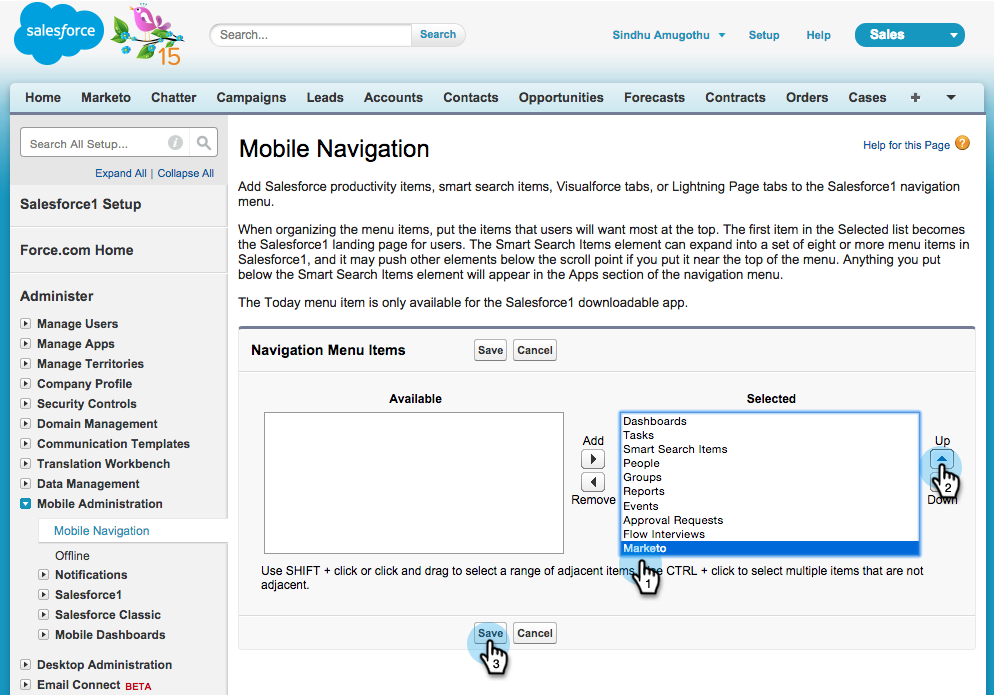
Task: Click the Remove left-arrow button
Action: (593, 482)
